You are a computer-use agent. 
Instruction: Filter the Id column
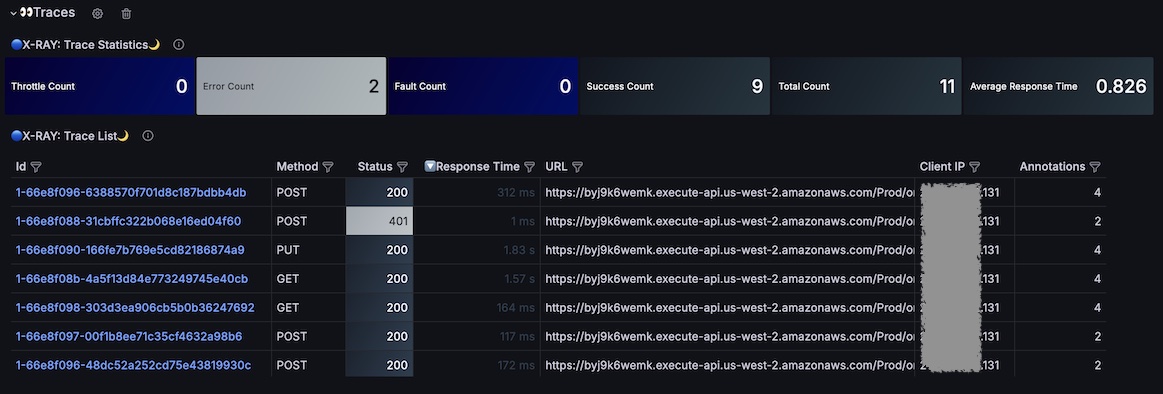click(36, 167)
